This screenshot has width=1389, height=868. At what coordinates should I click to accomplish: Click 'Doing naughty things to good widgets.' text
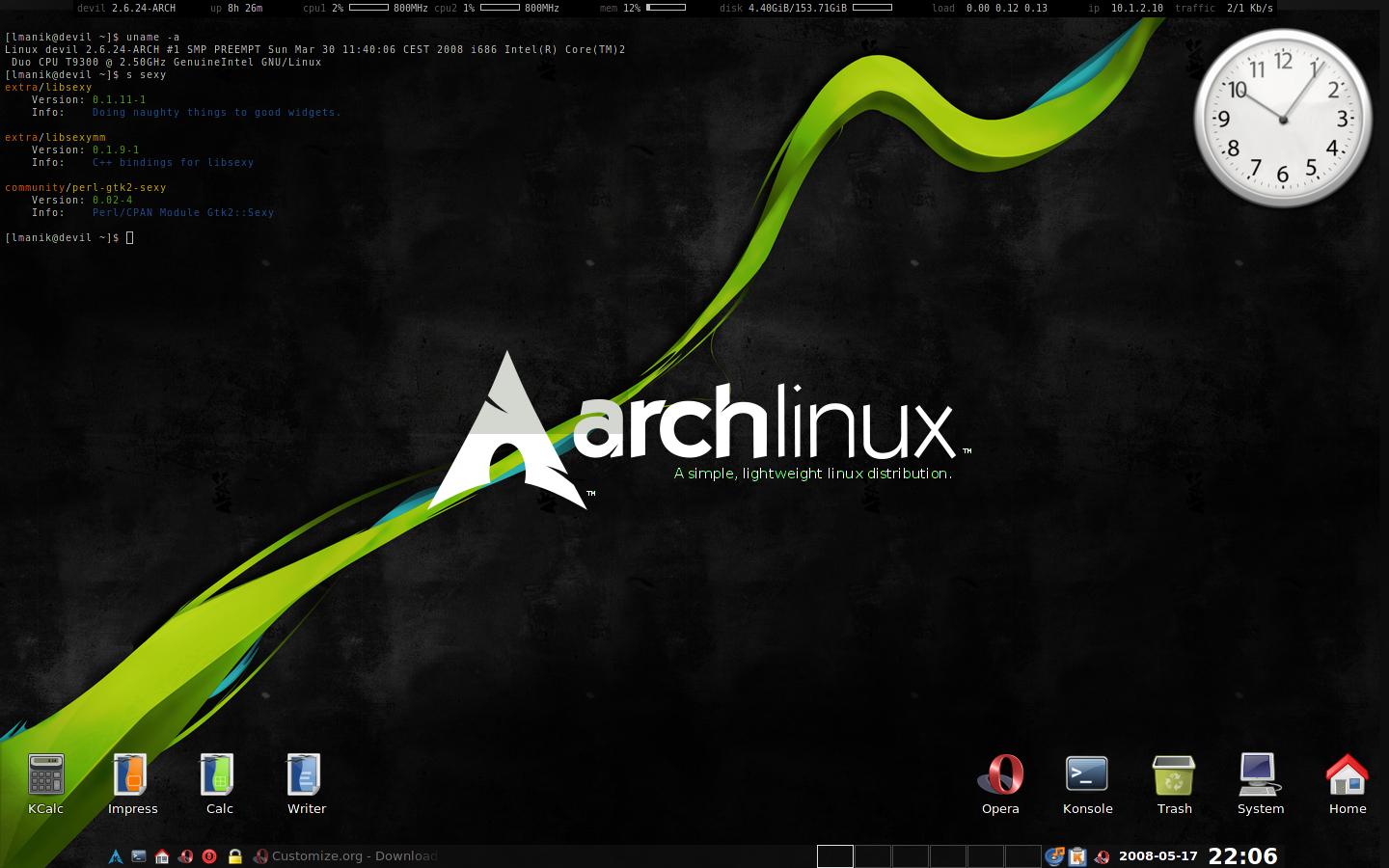click(217, 112)
